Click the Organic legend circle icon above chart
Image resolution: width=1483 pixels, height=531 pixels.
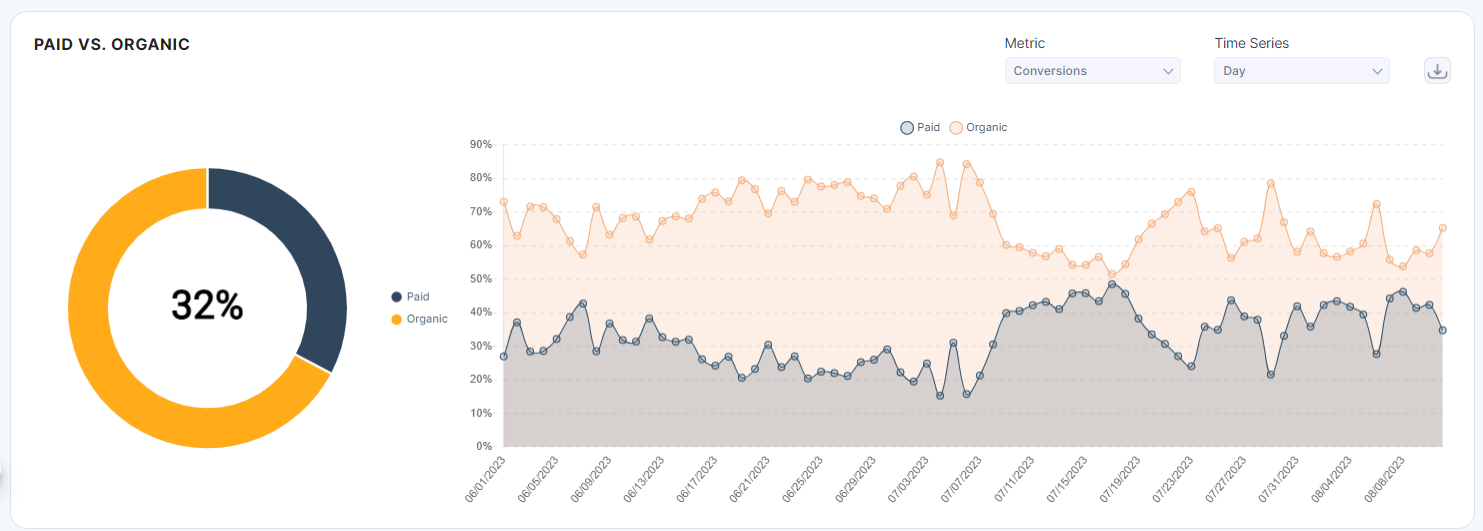click(x=956, y=128)
